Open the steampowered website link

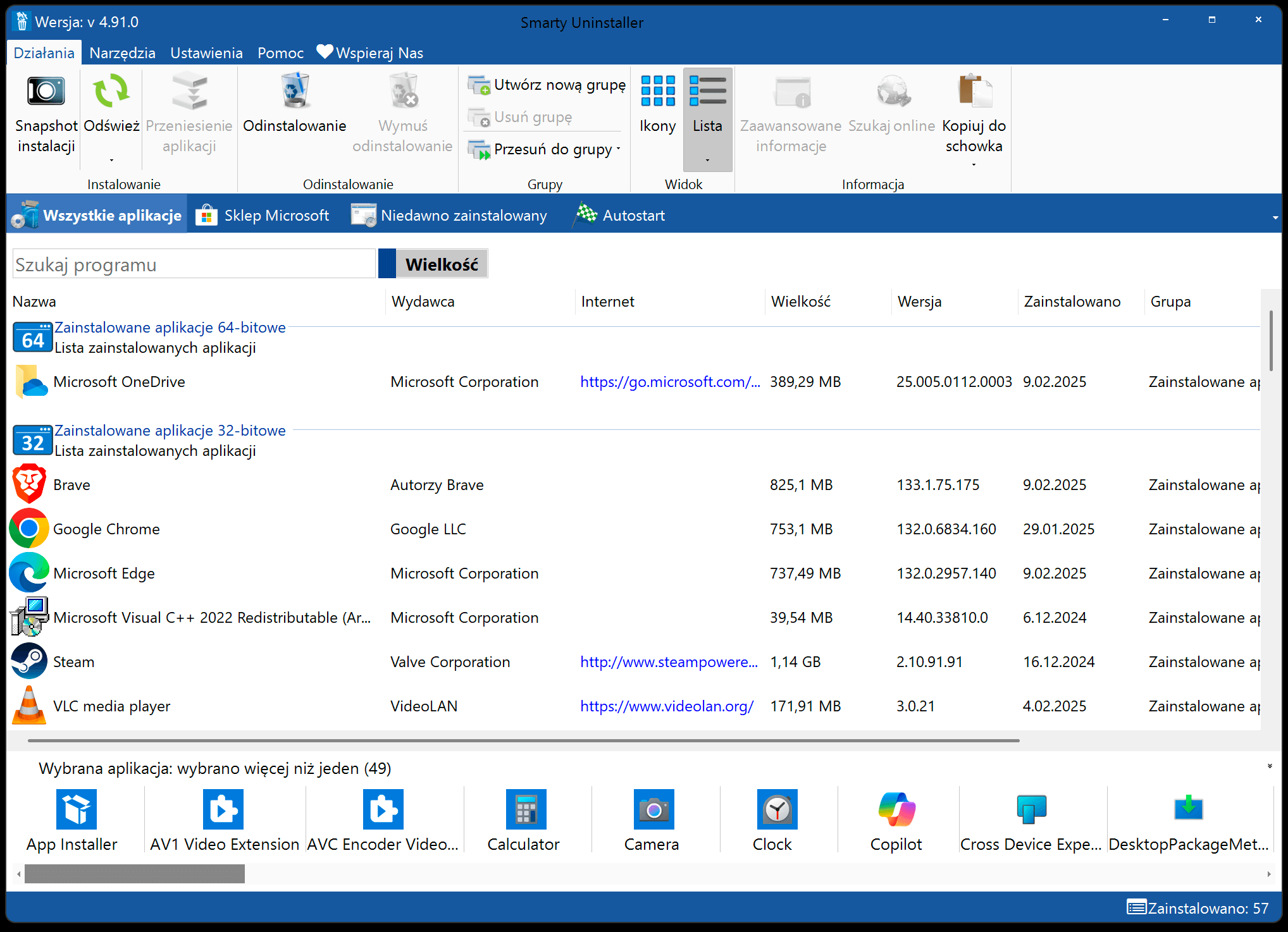click(x=669, y=662)
